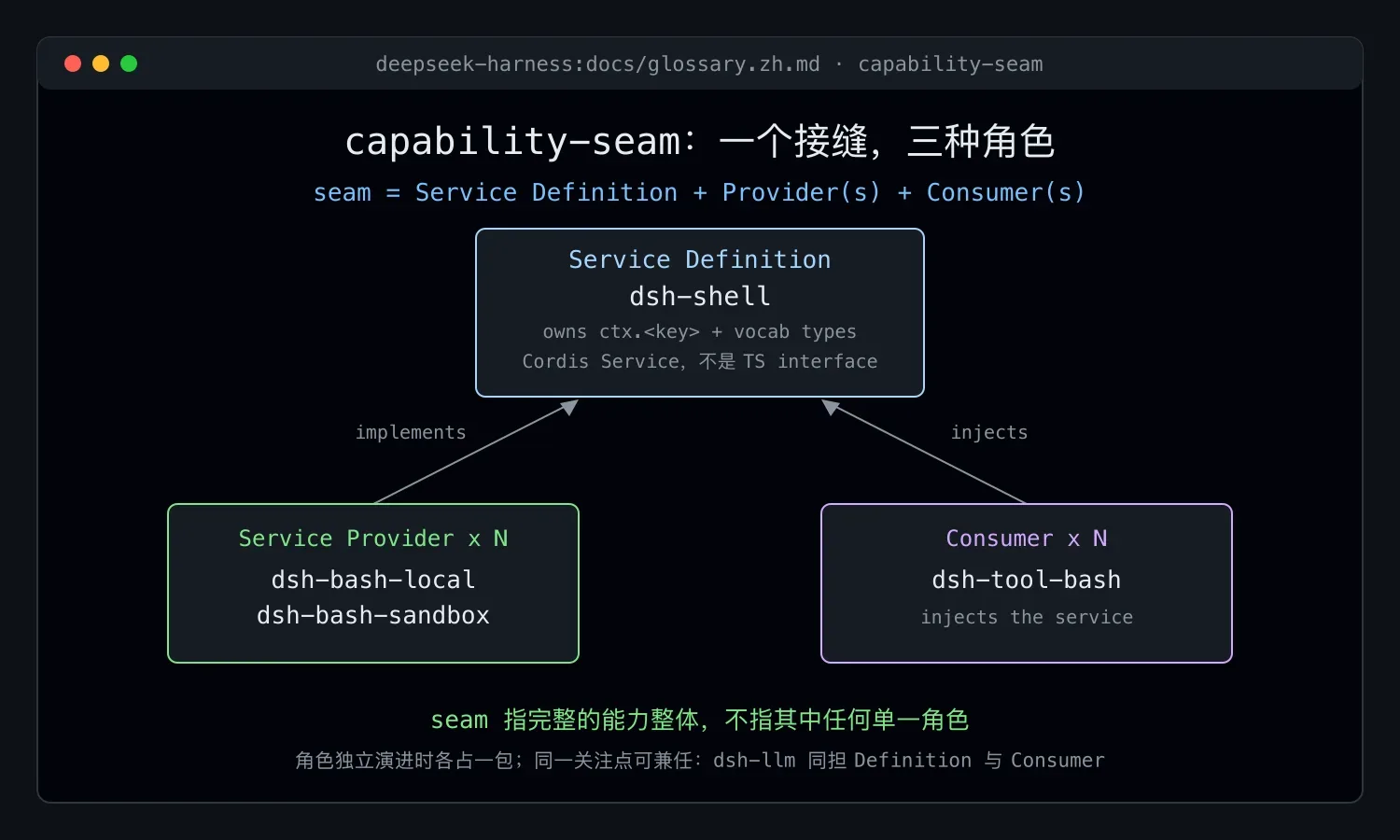Viewport: 1400px width, 840px height.
Task: Click 'capability-seam' in the title bar
Action: (950, 64)
